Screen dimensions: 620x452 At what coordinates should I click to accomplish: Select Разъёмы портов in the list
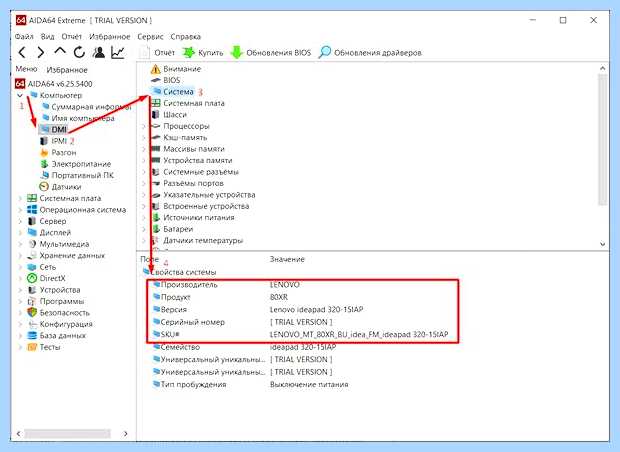(x=187, y=183)
